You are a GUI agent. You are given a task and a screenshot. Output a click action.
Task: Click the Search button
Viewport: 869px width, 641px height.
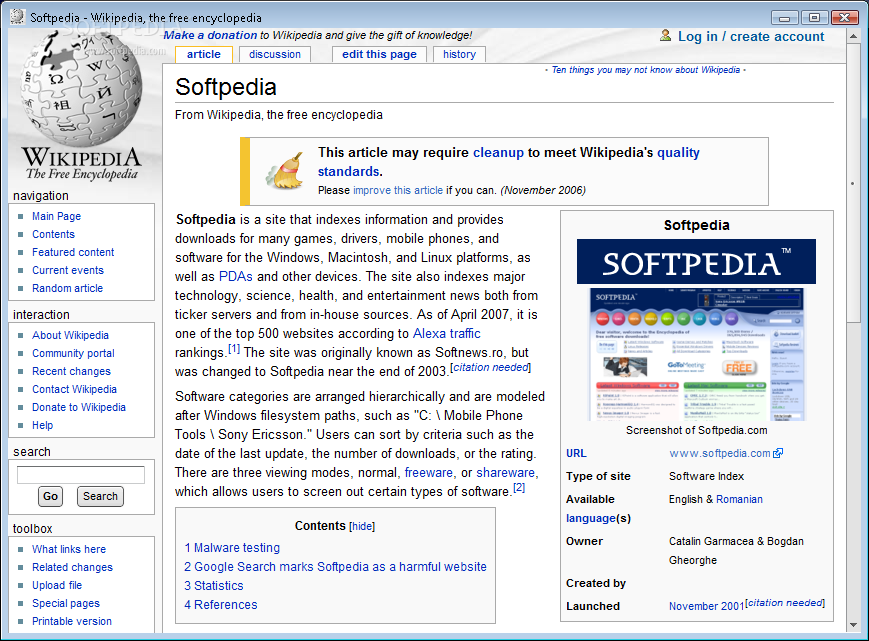click(100, 496)
